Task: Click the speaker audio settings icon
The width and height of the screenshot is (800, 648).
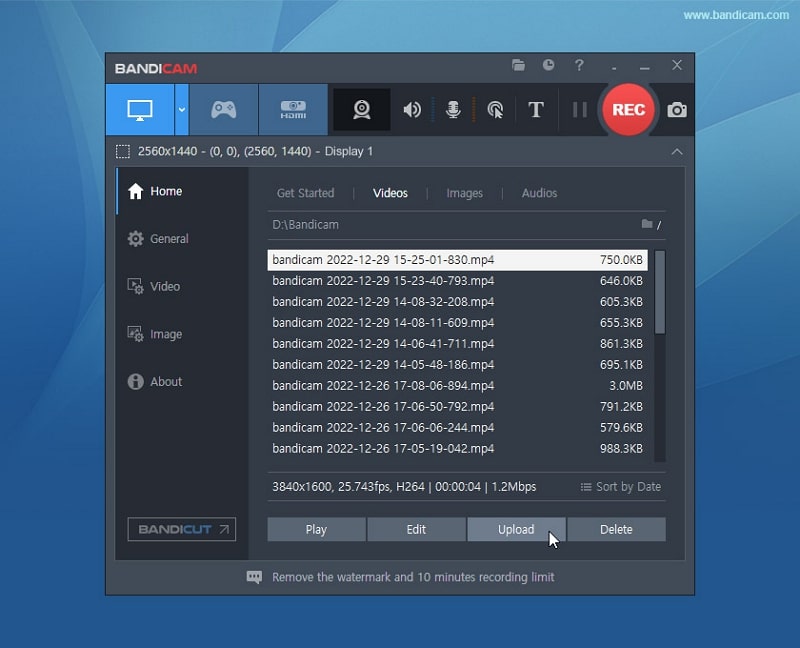Action: tap(411, 110)
